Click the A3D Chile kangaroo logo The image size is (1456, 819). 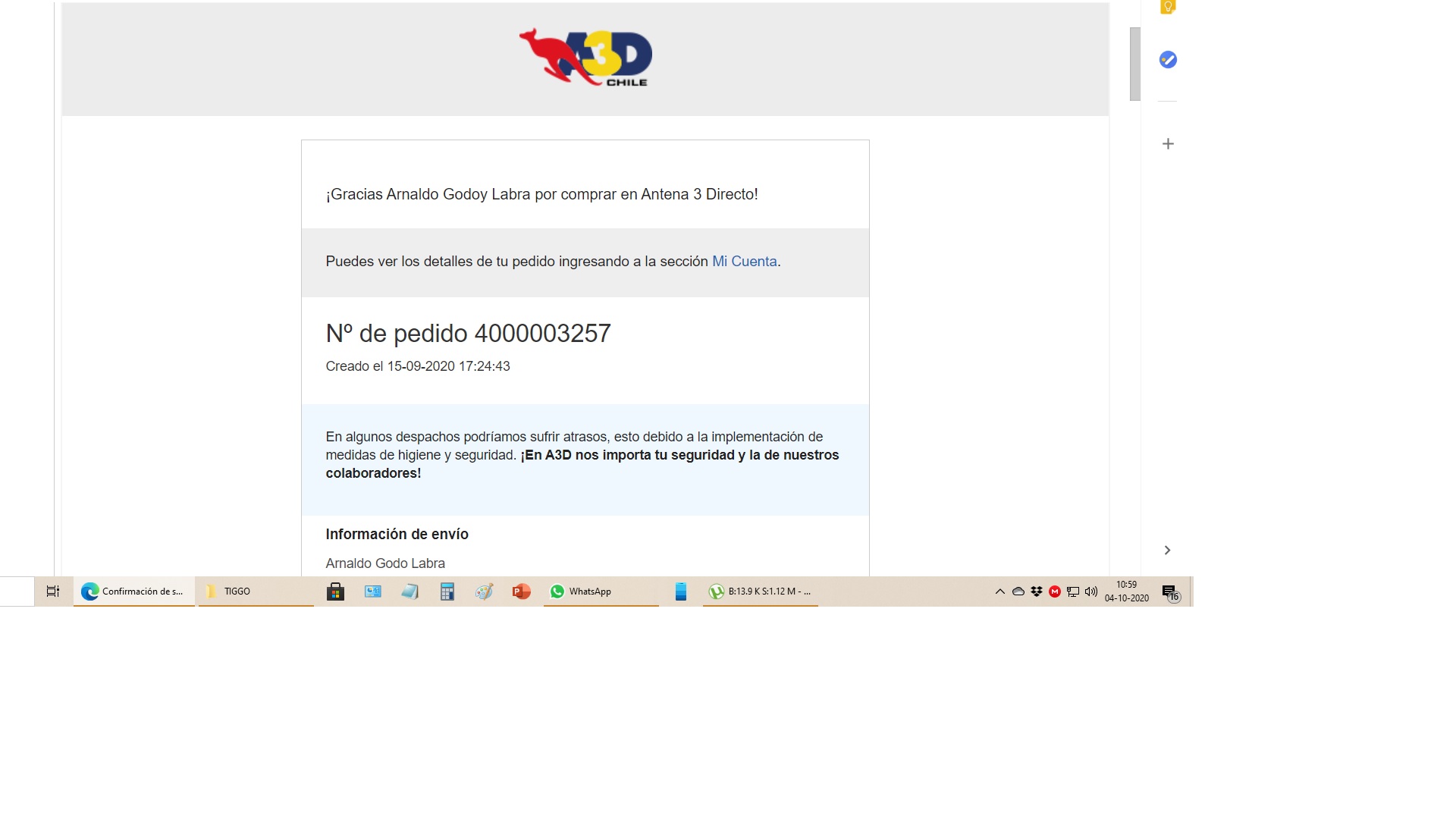[x=585, y=58]
